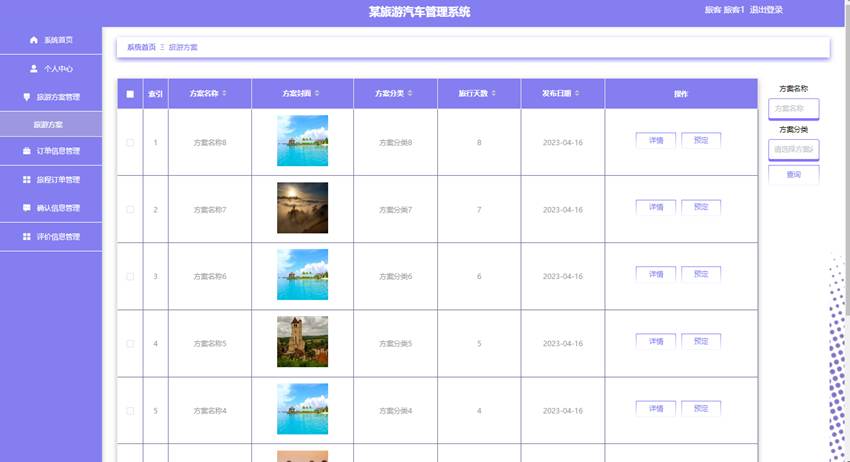Viewport: 850px width, 462px height.
Task: Click the 方案名称8 name cell
Action: 210,143
